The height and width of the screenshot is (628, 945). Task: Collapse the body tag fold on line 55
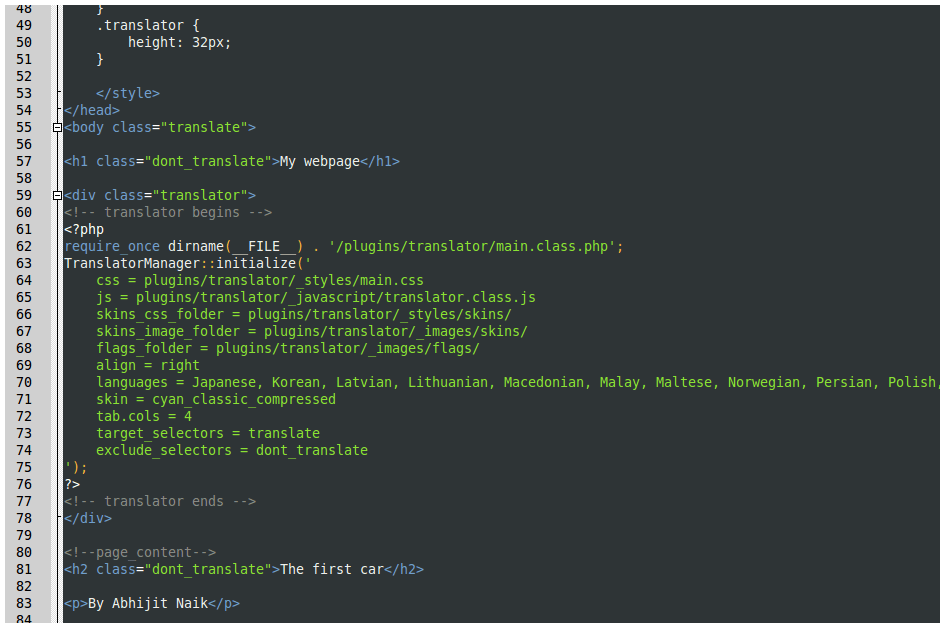point(57,127)
